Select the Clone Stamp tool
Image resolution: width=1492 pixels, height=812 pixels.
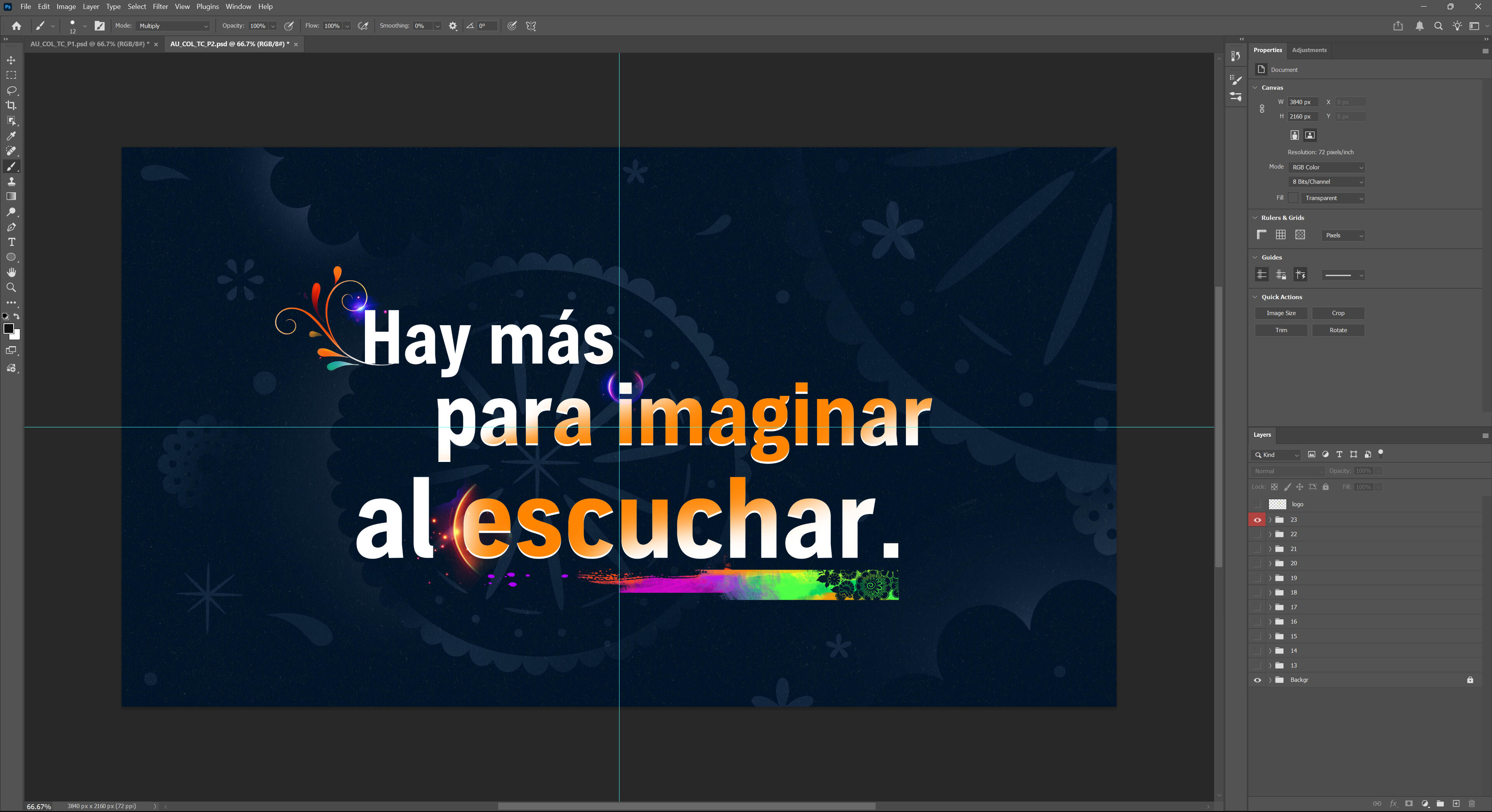pos(11,182)
